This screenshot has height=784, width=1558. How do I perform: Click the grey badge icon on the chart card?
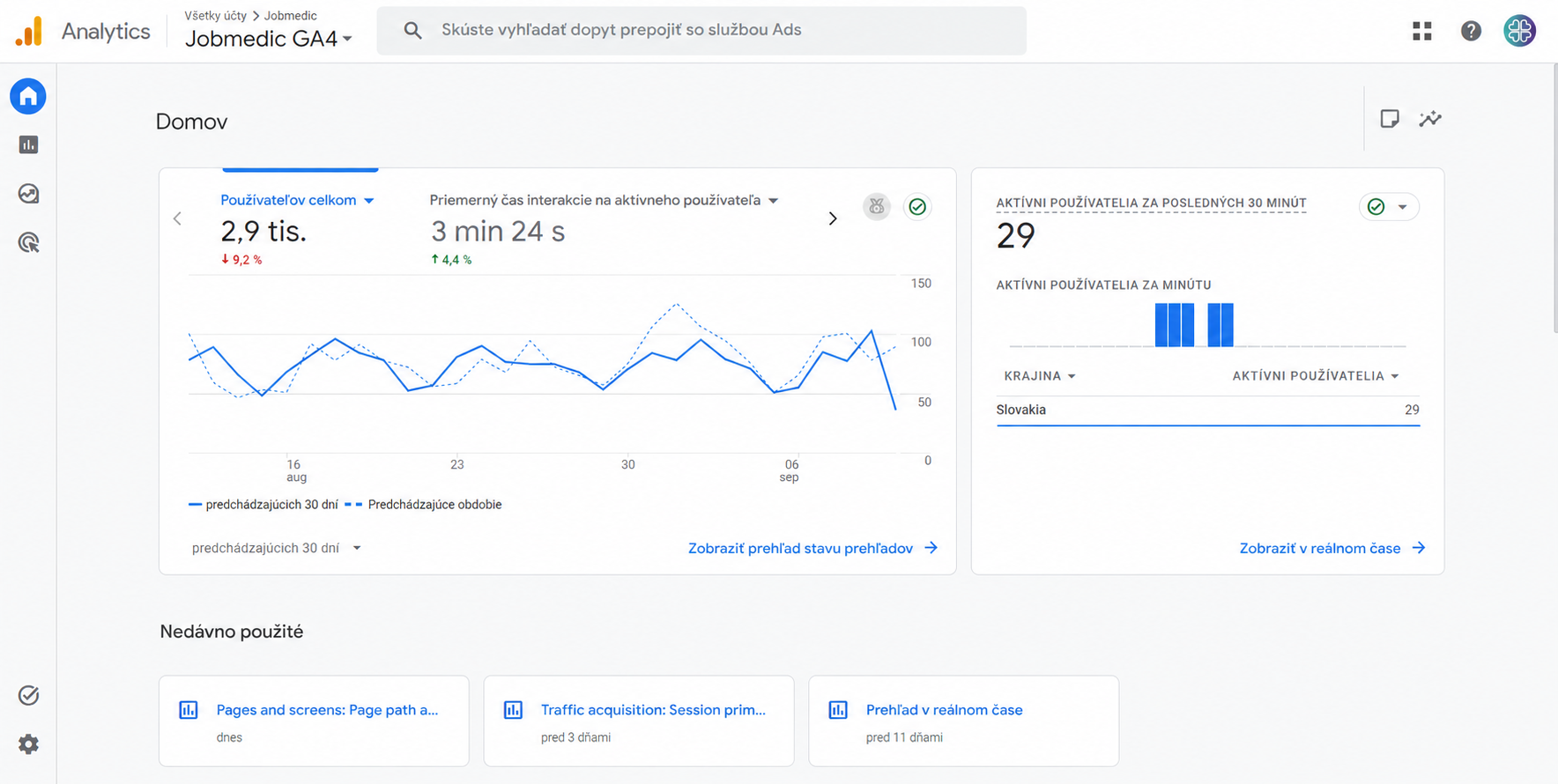coord(877,206)
